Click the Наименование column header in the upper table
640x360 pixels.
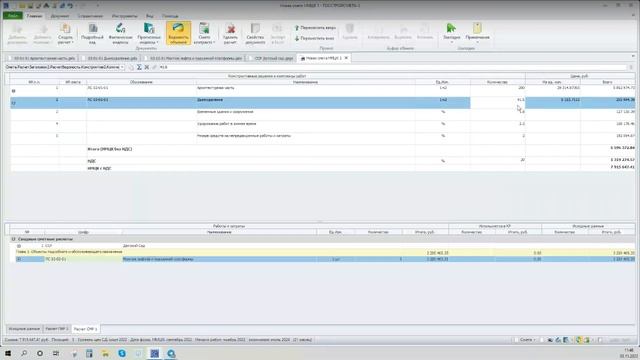(x=305, y=82)
